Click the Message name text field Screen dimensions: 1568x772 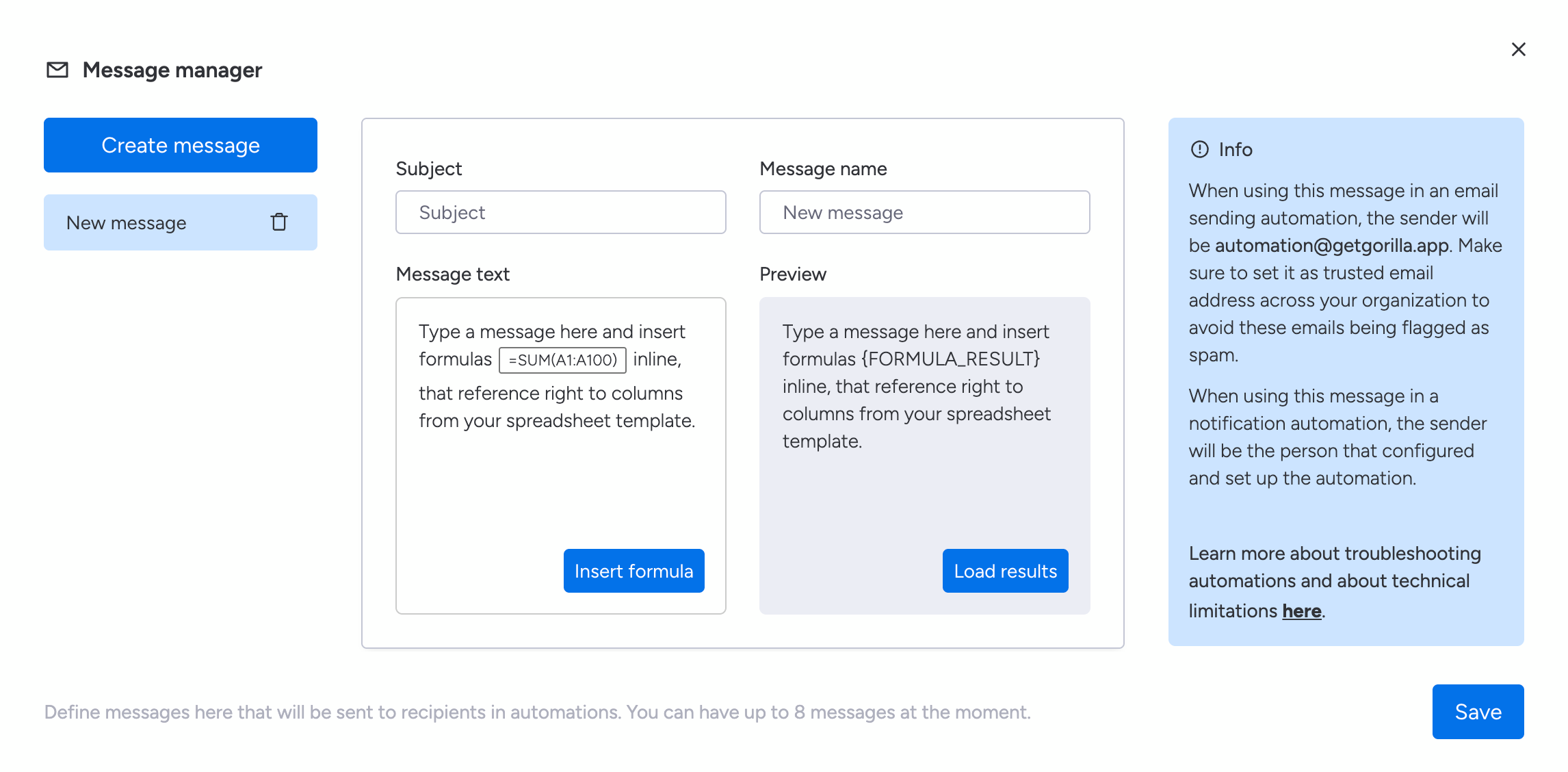(924, 212)
